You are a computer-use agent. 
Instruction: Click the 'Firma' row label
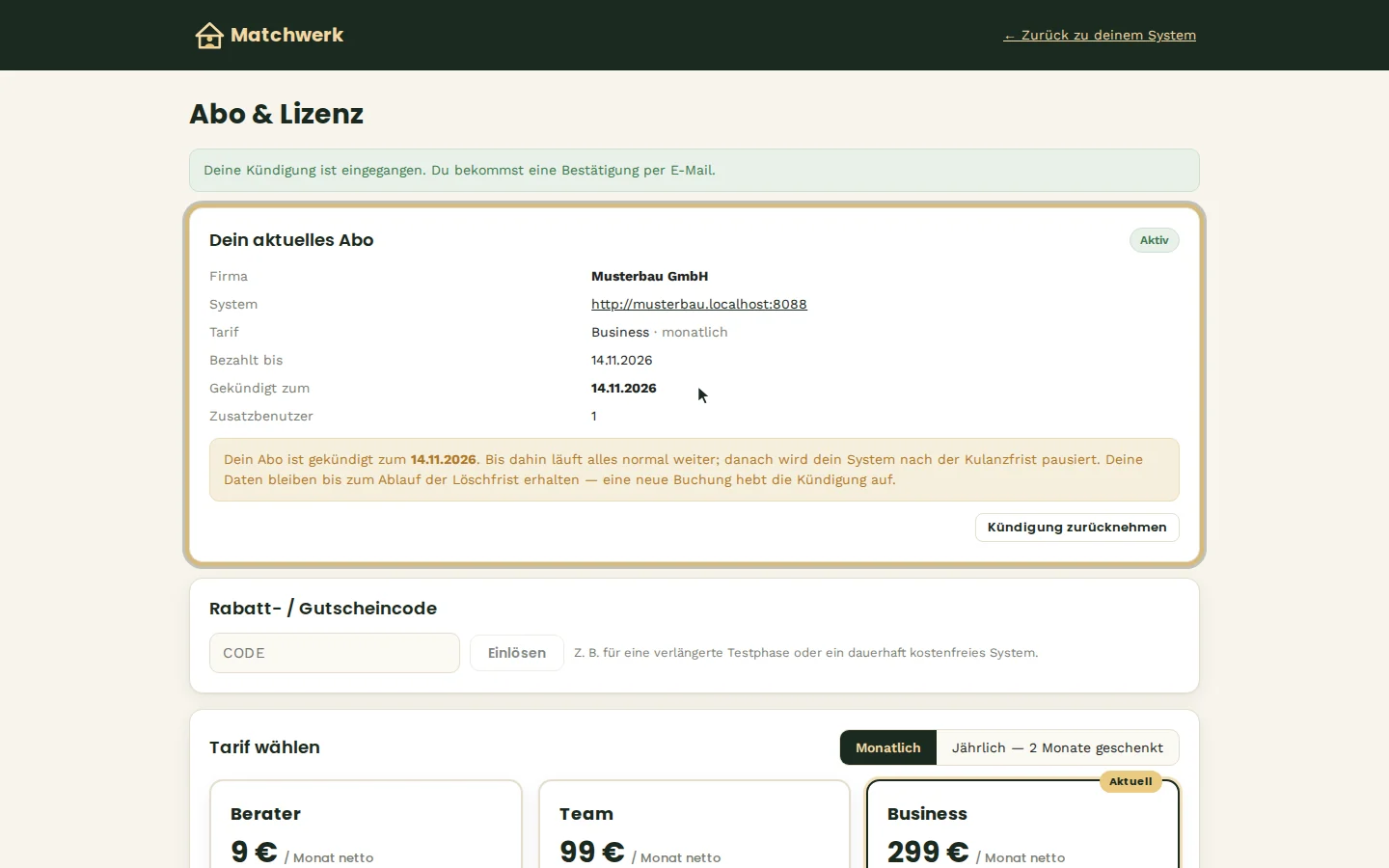click(229, 276)
